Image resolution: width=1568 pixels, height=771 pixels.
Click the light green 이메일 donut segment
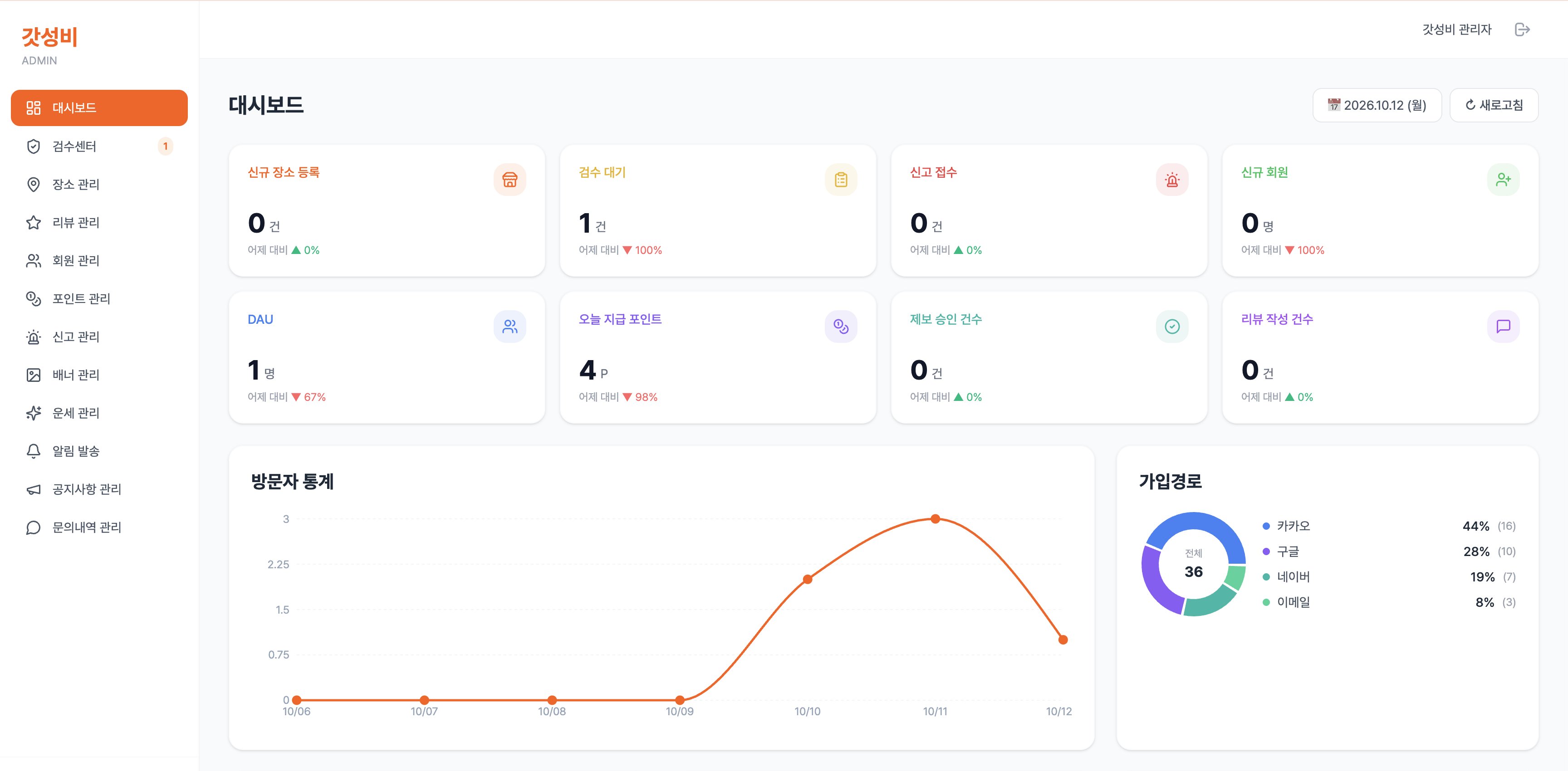tap(1235, 576)
